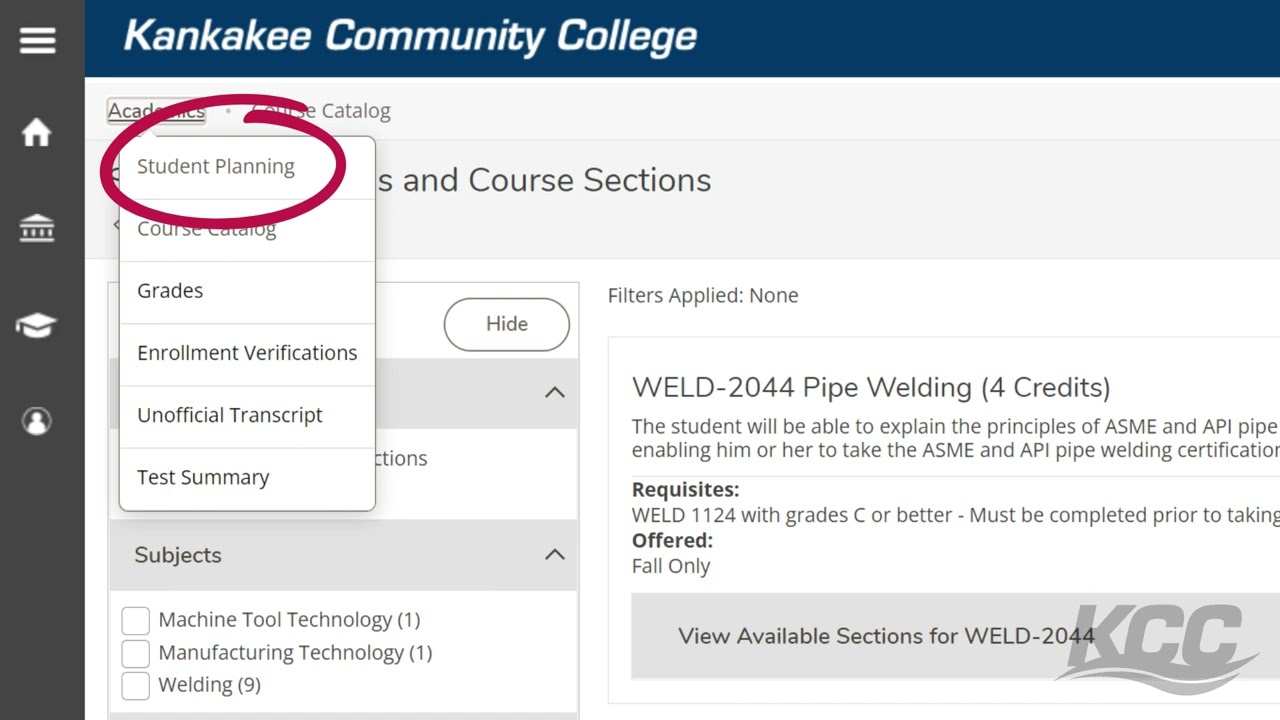Open Enrollment Verifications menu item
This screenshot has width=1280, height=720.
tap(247, 353)
